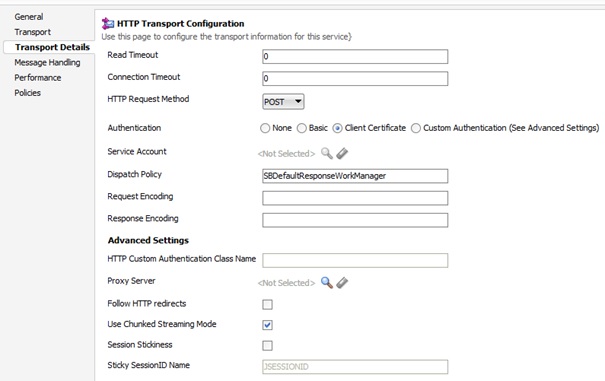Click the Dispatch Policy label

tap(134, 174)
